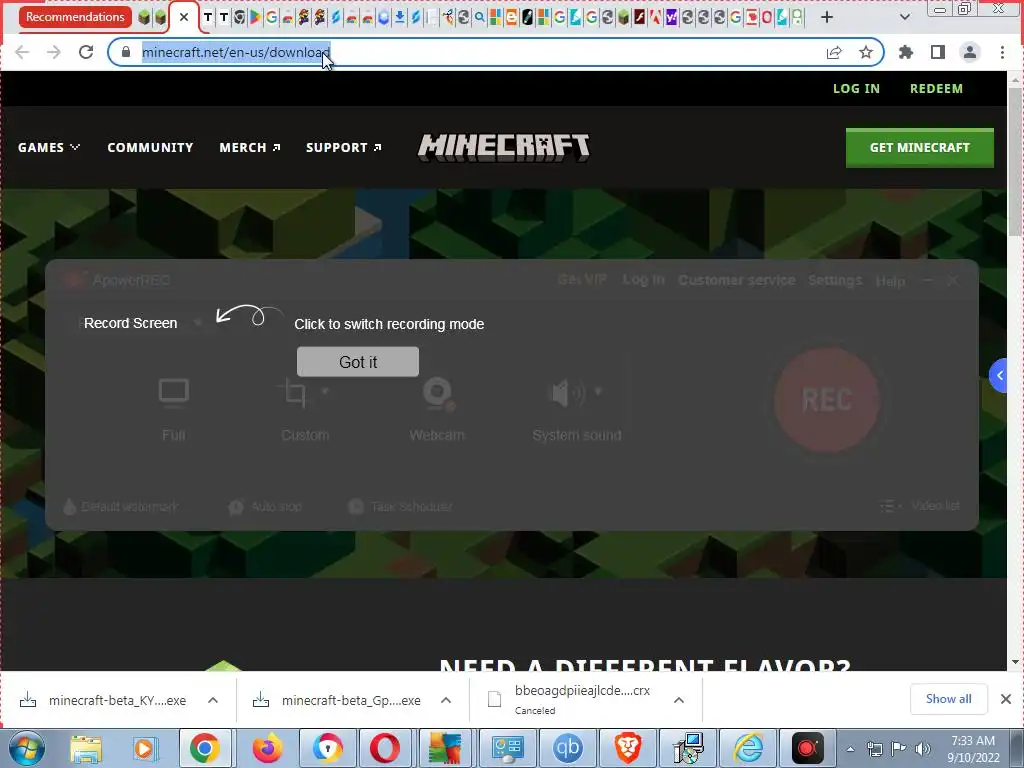Open the Chrome profile avatar
The width and height of the screenshot is (1024, 768).
pyautogui.click(x=970, y=52)
